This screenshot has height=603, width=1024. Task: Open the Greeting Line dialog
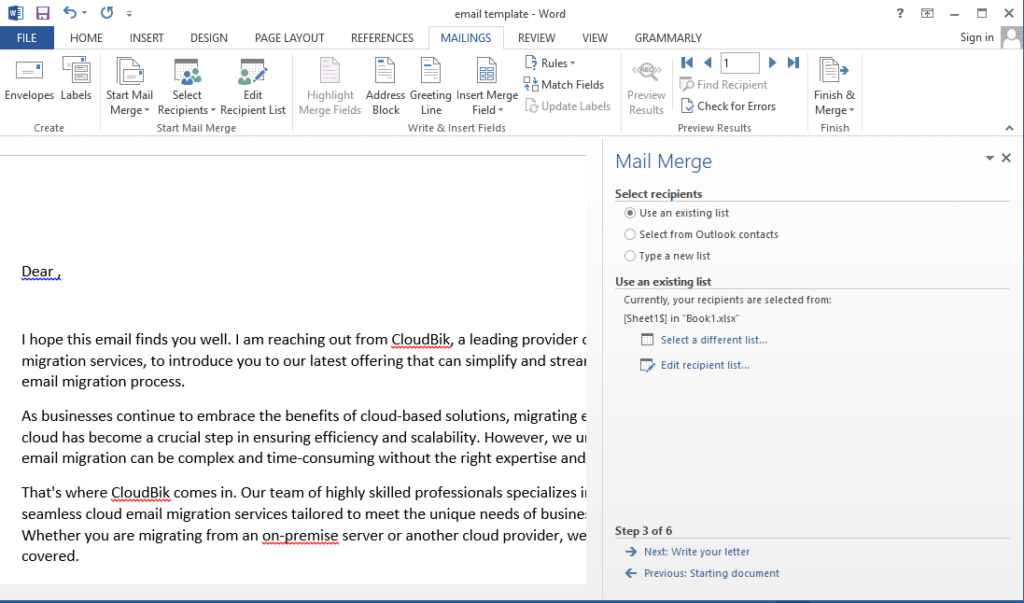pyautogui.click(x=430, y=85)
